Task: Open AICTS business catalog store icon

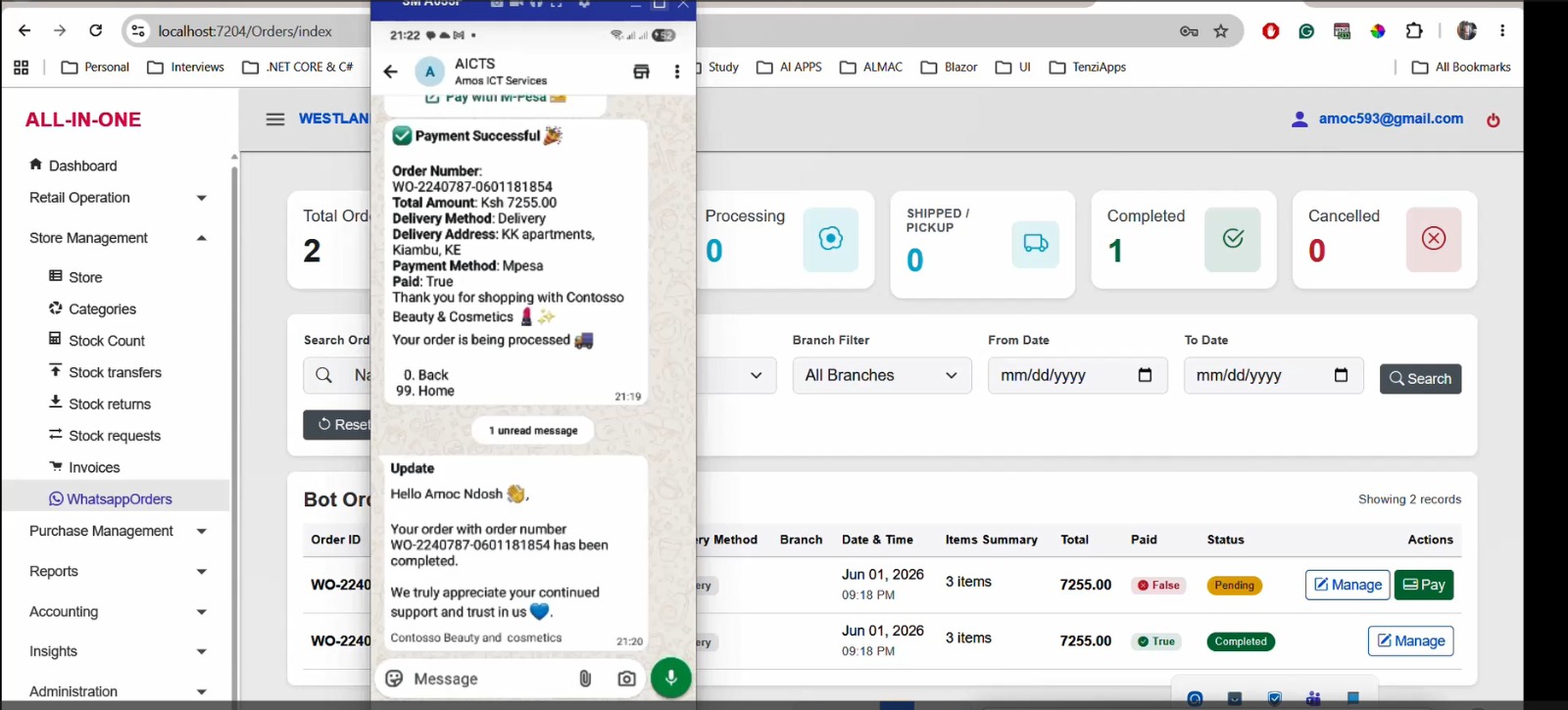Action: (641, 71)
